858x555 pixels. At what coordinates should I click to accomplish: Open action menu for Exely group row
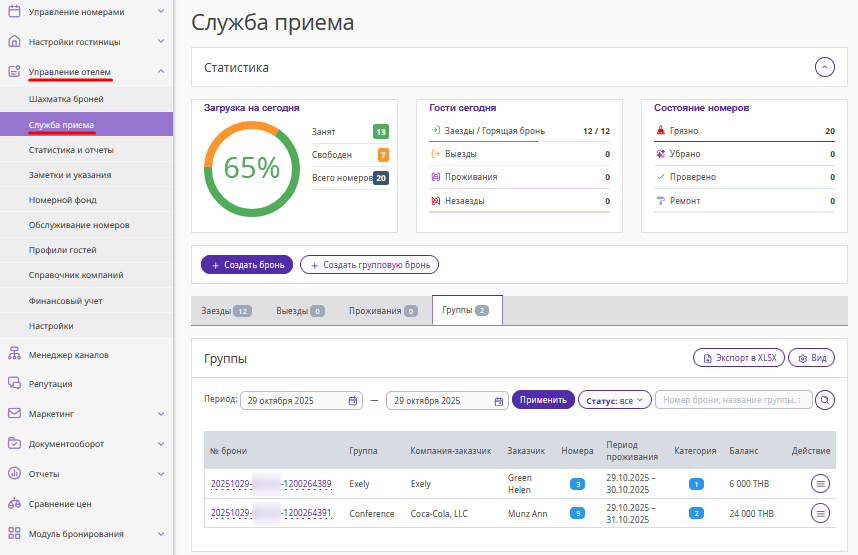[x=821, y=484]
